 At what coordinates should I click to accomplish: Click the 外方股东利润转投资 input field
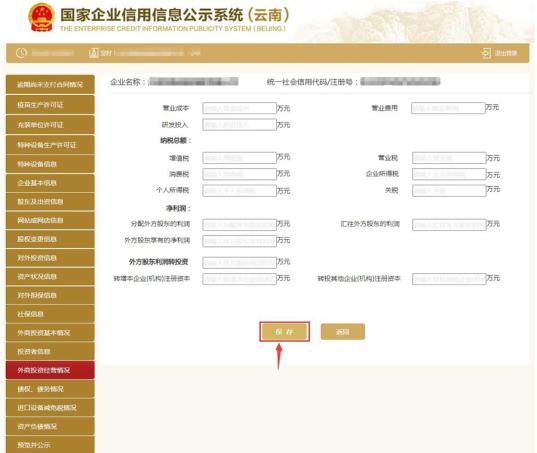coord(239,263)
